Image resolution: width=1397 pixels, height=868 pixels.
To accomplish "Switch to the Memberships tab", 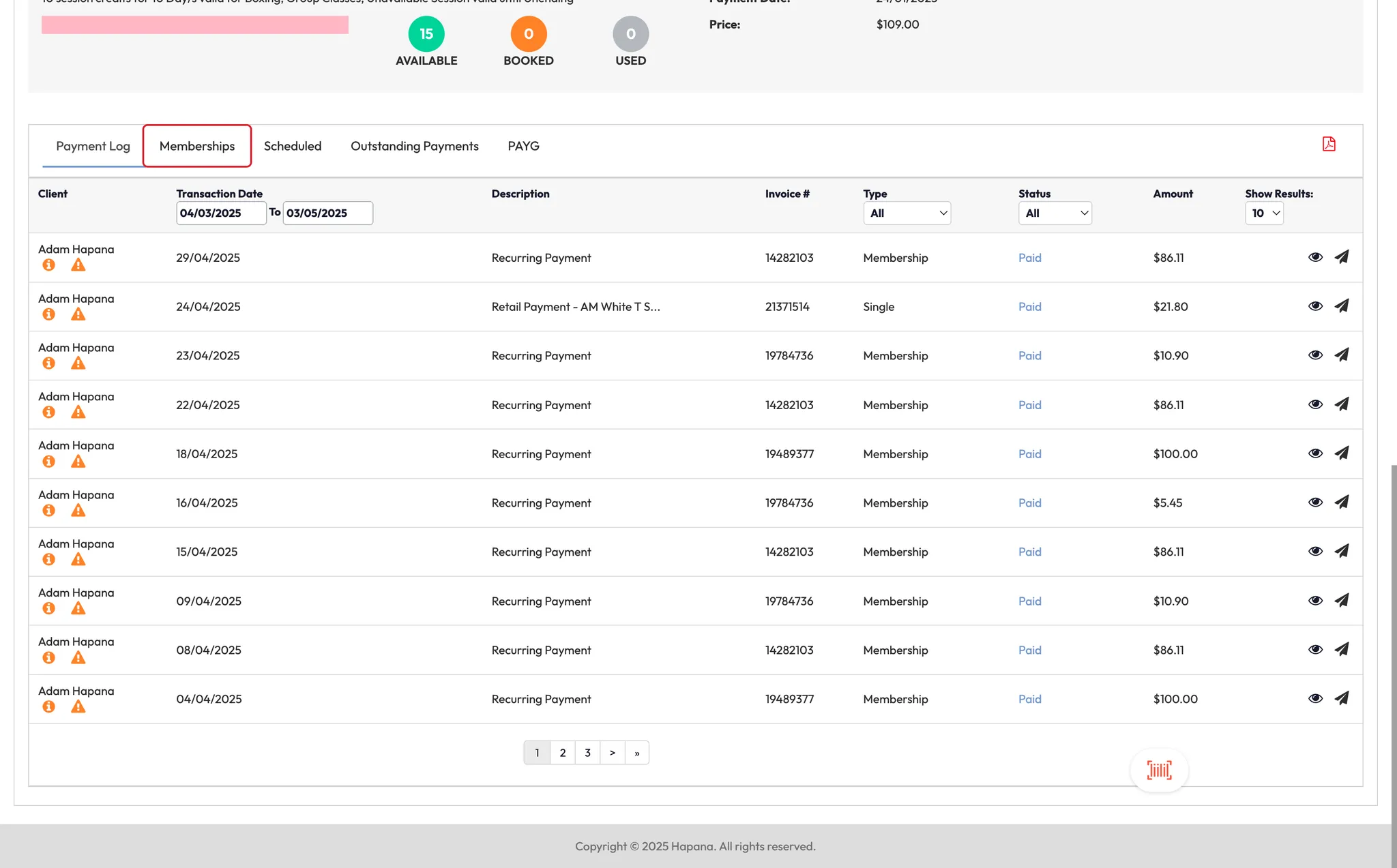I will (x=197, y=146).
